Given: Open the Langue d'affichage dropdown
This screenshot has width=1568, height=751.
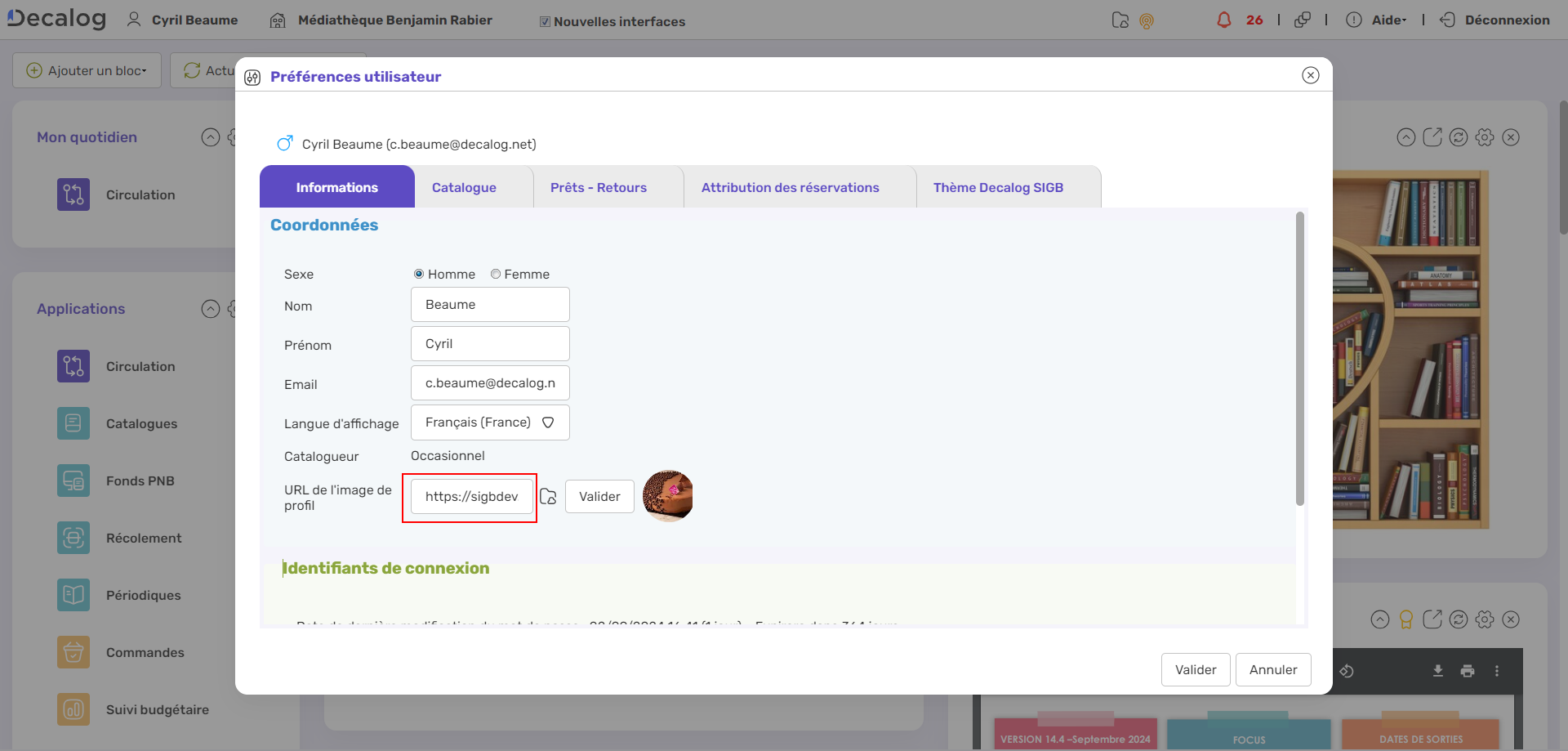Looking at the screenshot, I should 490,422.
